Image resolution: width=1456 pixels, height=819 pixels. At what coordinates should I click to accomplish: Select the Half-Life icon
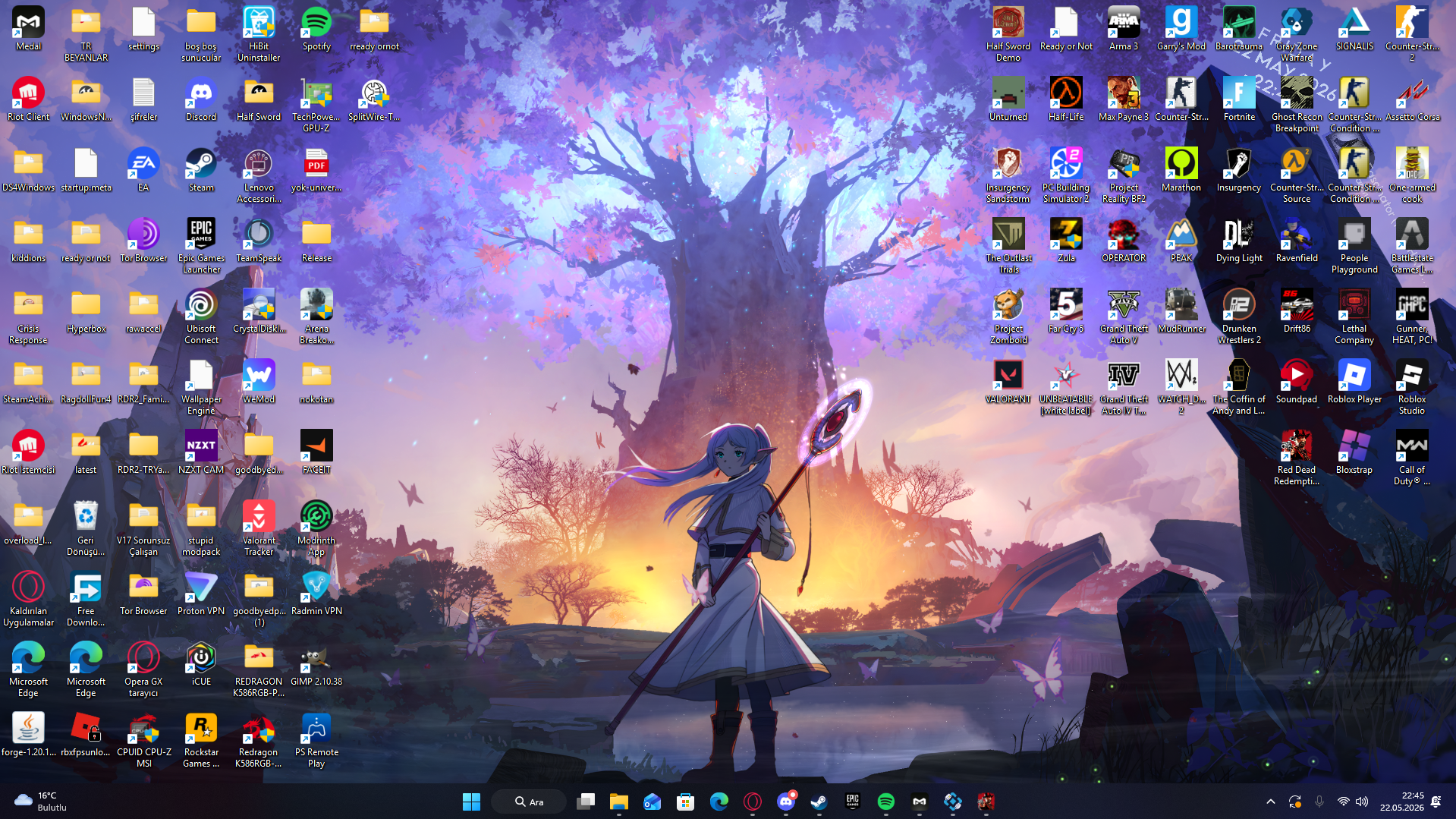(1066, 99)
